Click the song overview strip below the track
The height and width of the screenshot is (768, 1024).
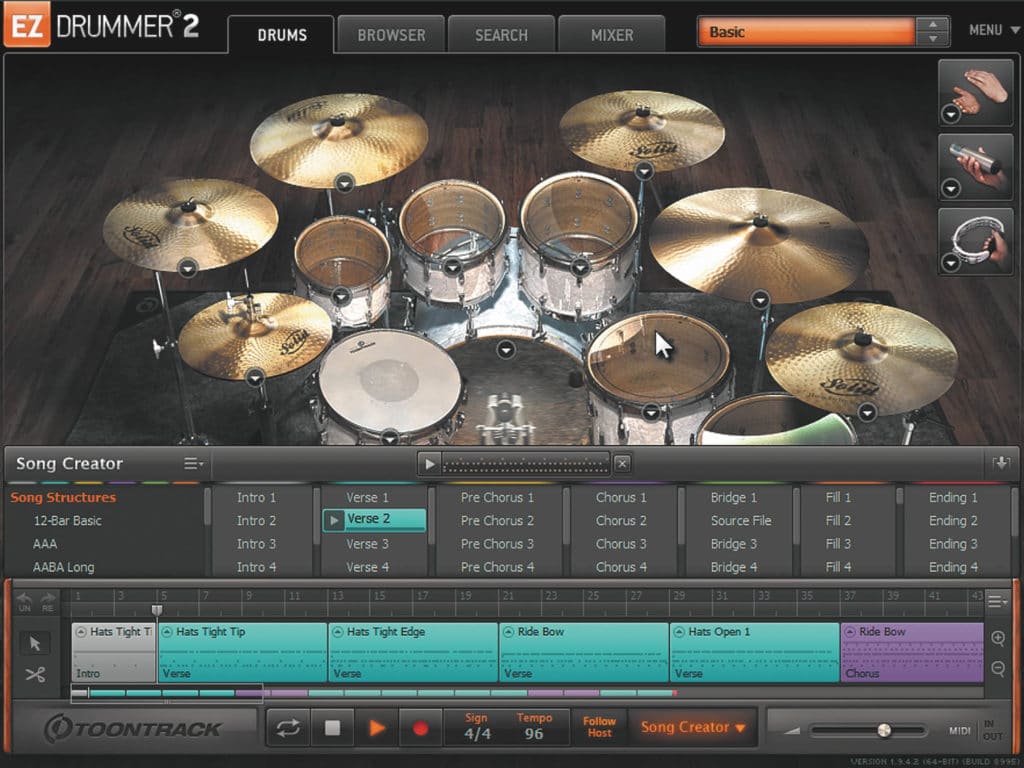tap(527, 693)
